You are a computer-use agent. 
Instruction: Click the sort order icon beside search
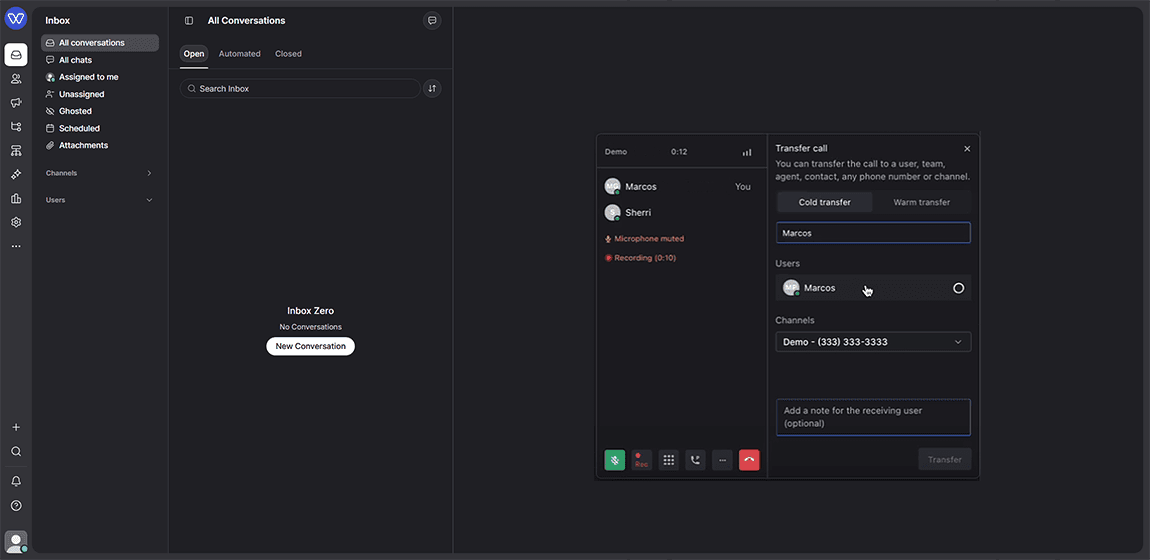click(x=432, y=89)
